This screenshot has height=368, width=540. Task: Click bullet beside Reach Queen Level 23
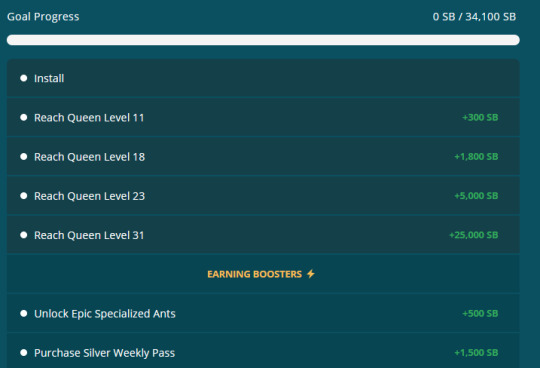pyautogui.click(x=24, y=196)
